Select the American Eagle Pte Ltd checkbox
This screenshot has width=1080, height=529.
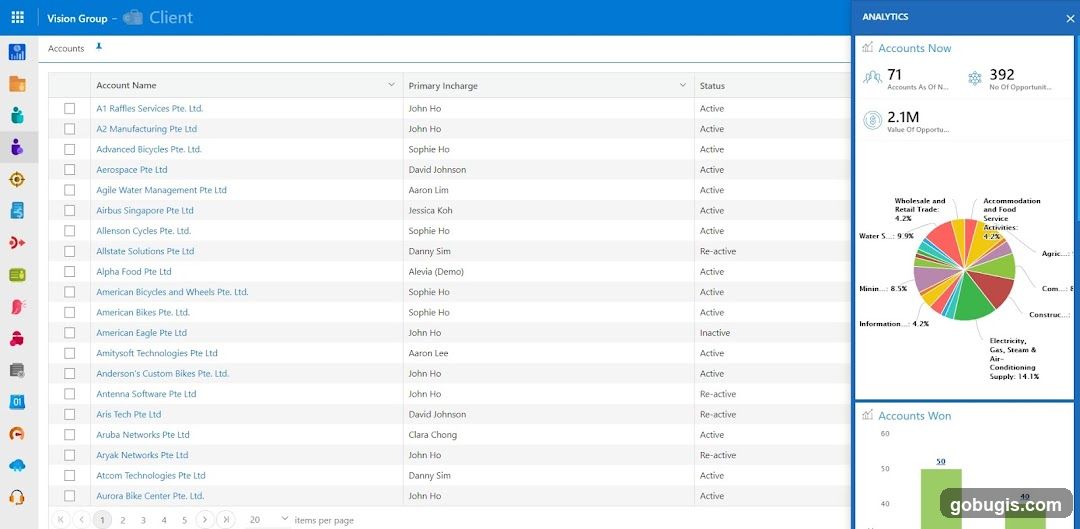coord(70,333)
